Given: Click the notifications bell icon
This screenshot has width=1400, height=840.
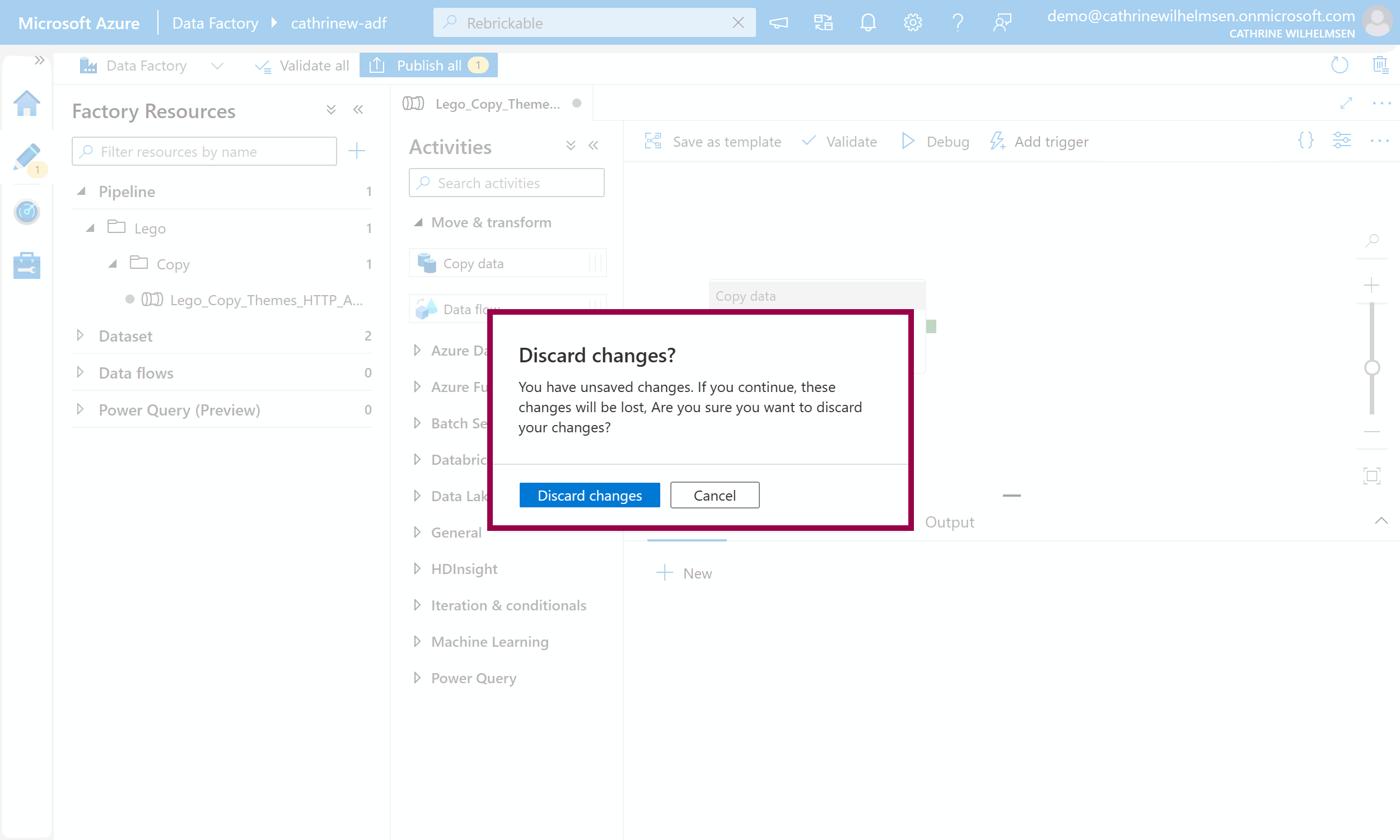Looking at the screenshot, I should click(867, 22).
